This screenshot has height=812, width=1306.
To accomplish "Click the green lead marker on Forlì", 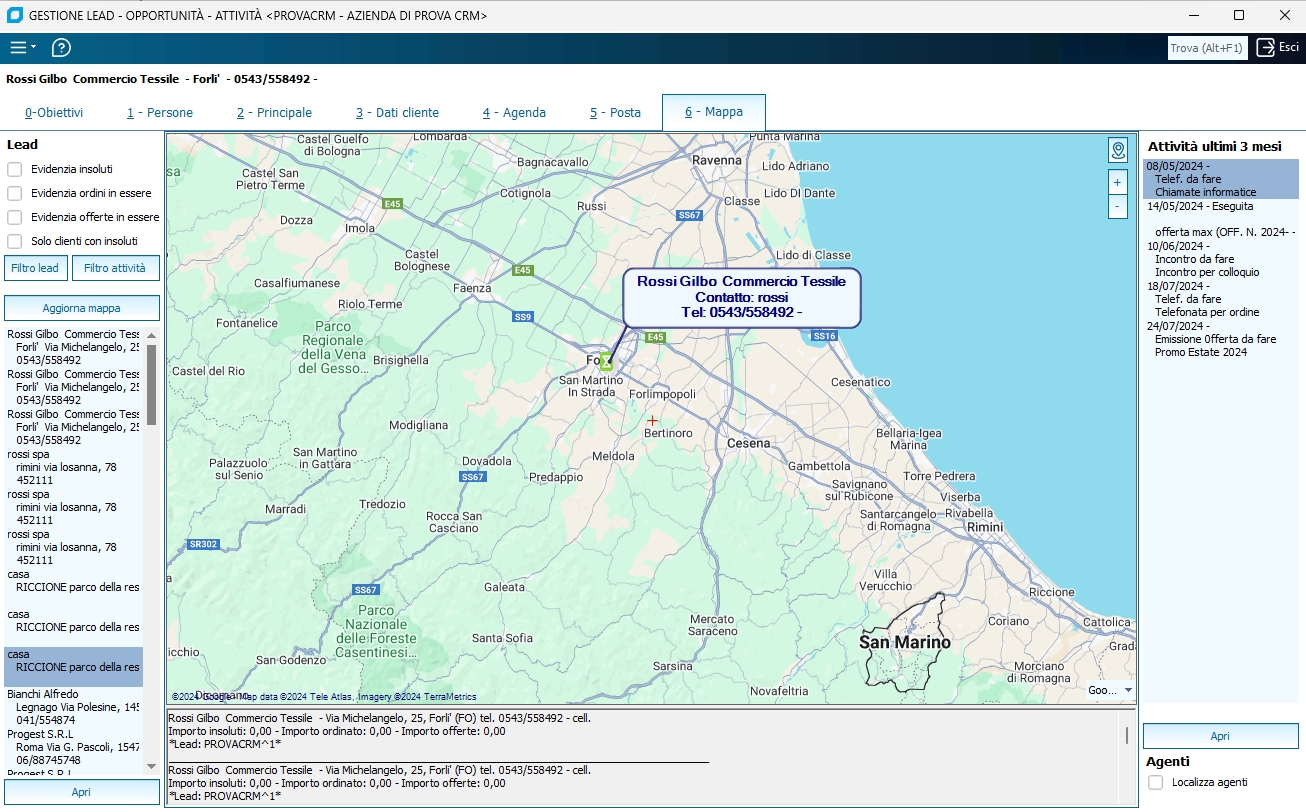I will click(606, 361).
